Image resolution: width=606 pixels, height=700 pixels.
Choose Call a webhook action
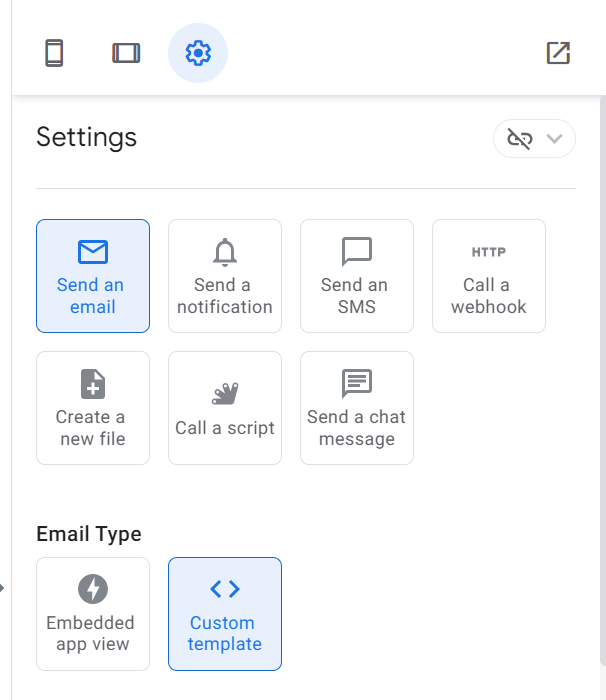point(489,276)
